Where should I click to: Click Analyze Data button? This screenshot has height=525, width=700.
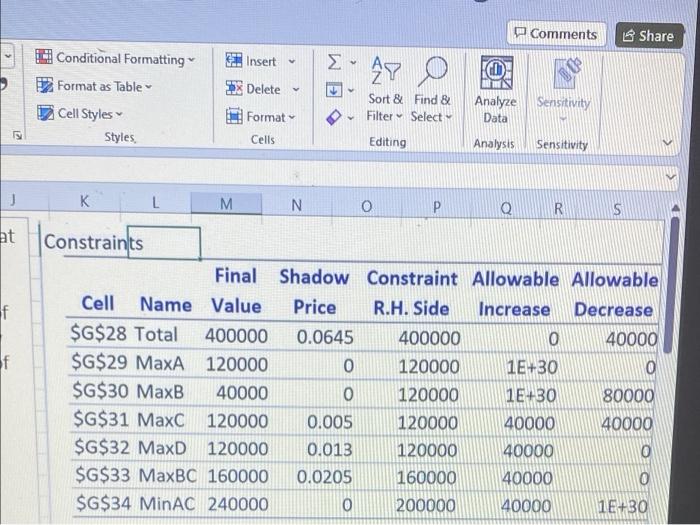click(x=496, y=90)
